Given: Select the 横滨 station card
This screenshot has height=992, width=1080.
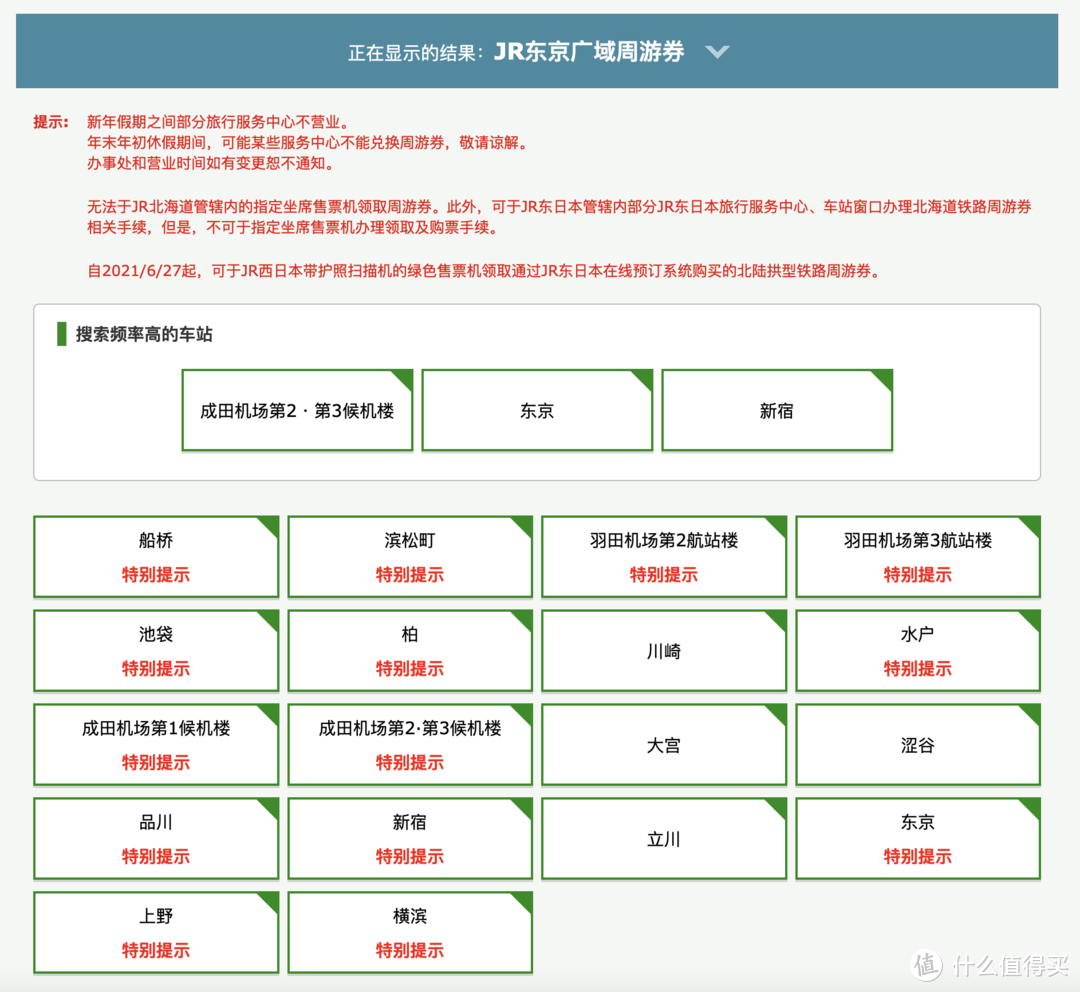Looking at the screenshot, I should pos(410,933).
